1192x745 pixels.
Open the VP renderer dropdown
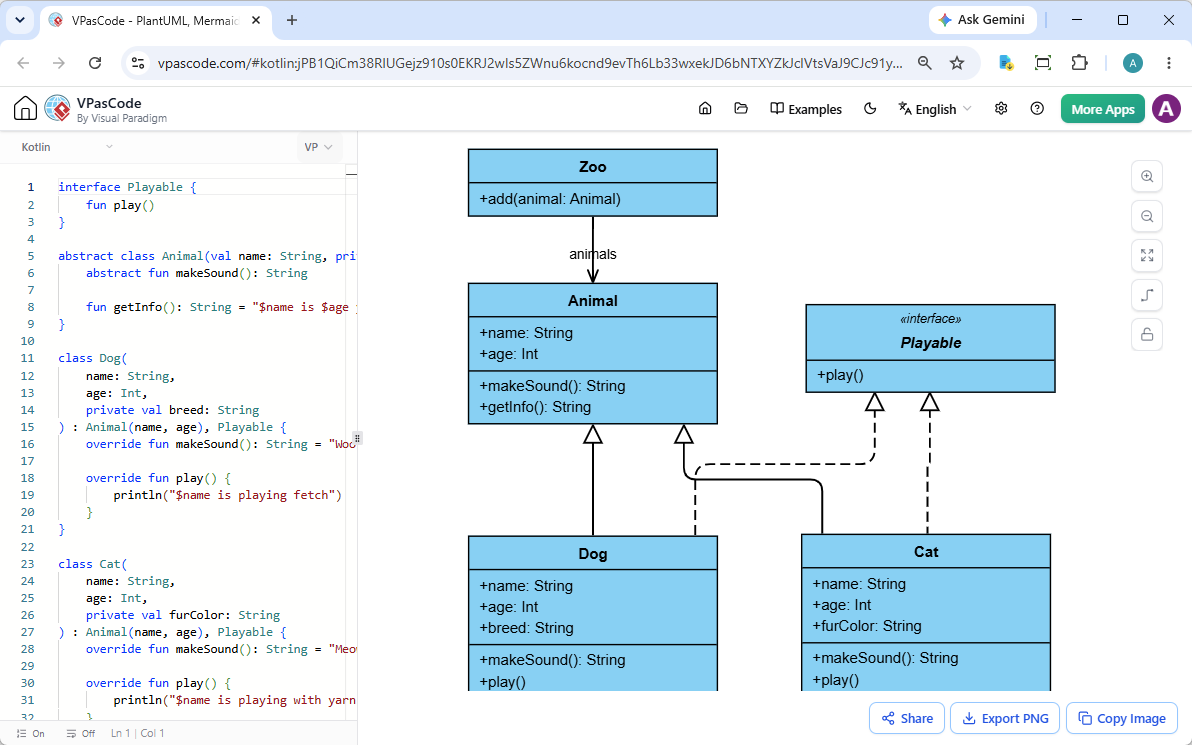click(x=318, y=147)
